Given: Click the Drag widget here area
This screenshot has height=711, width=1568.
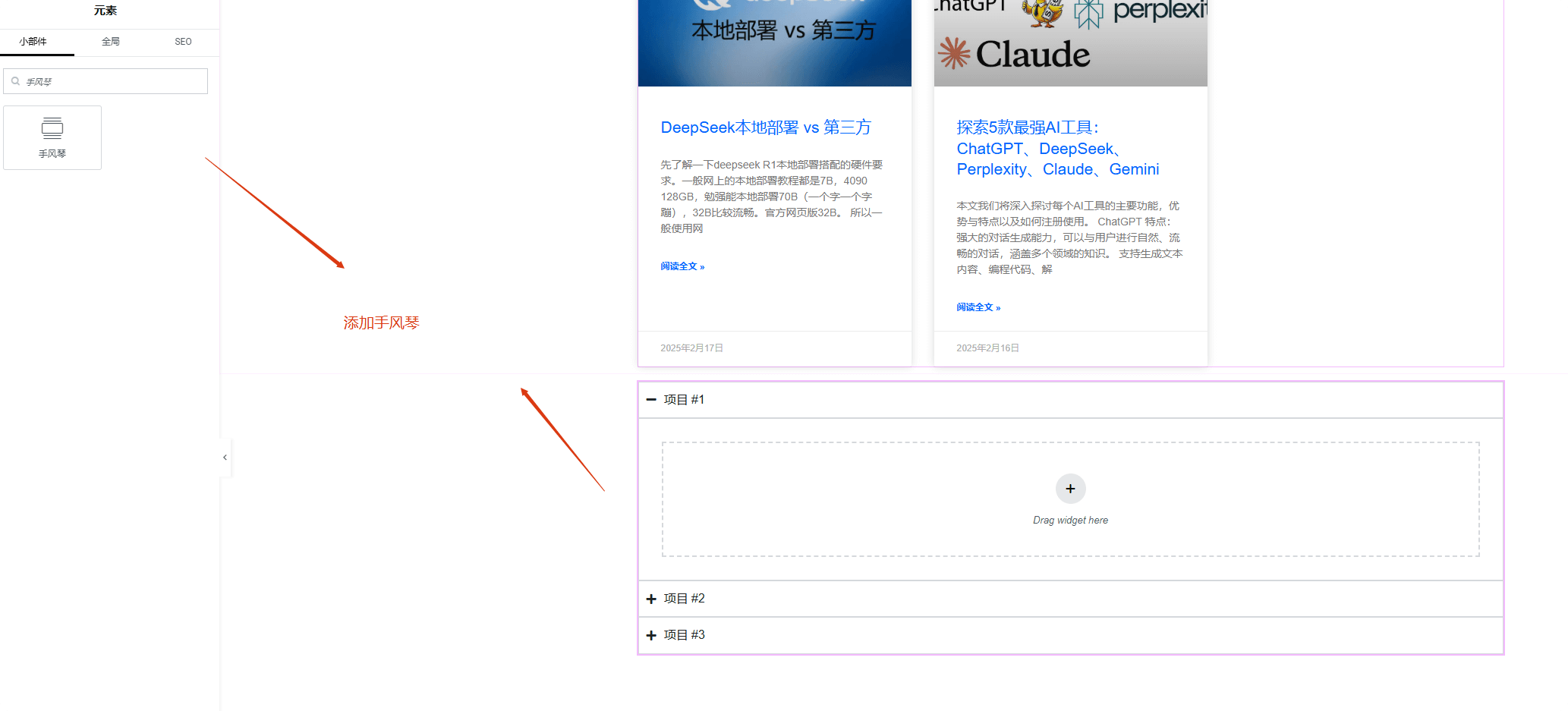Looking at the screenshot, I should [1070, 499].
